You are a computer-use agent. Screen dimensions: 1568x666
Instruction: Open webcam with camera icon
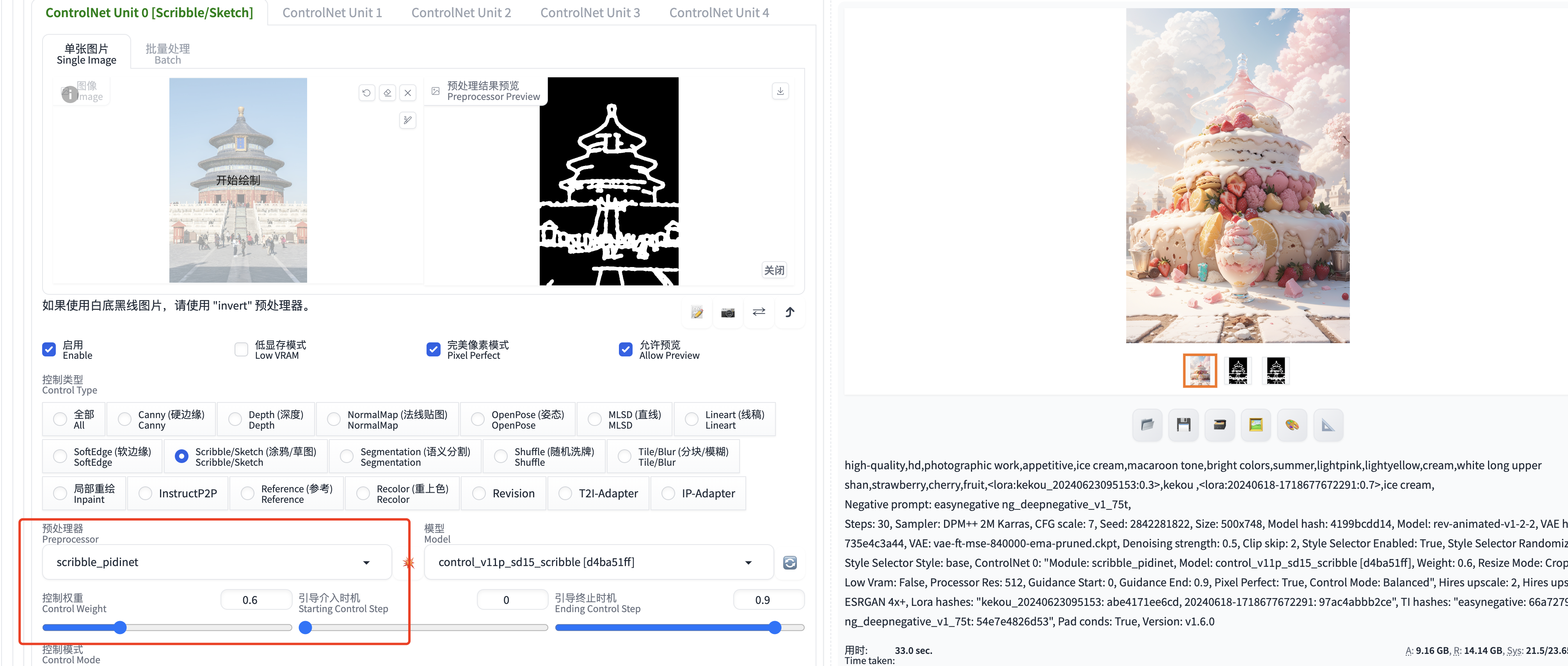point(728,312)
